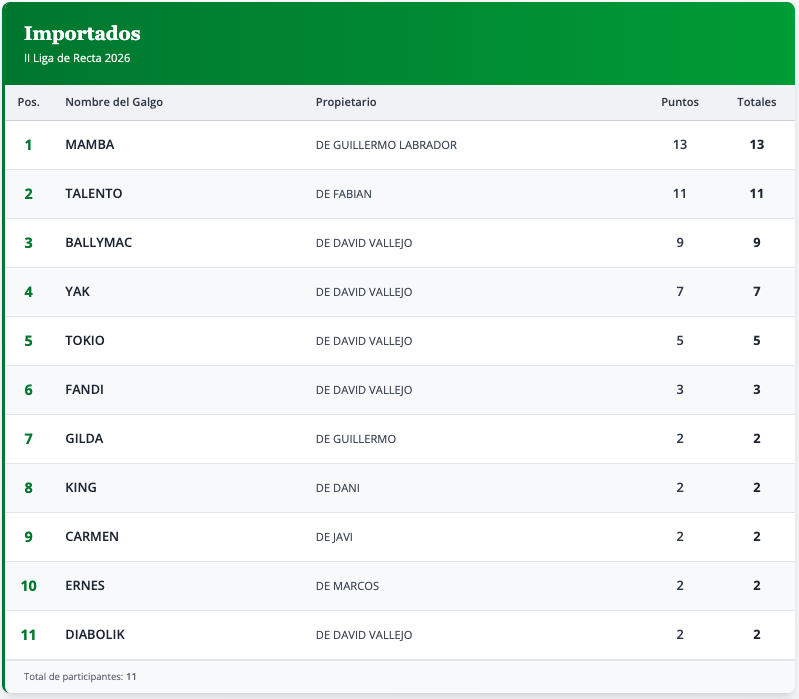The height and width of the screenshot is (699, 799).
Task: Click the CARMEN greyhound name
Action: tap(92, 537)
